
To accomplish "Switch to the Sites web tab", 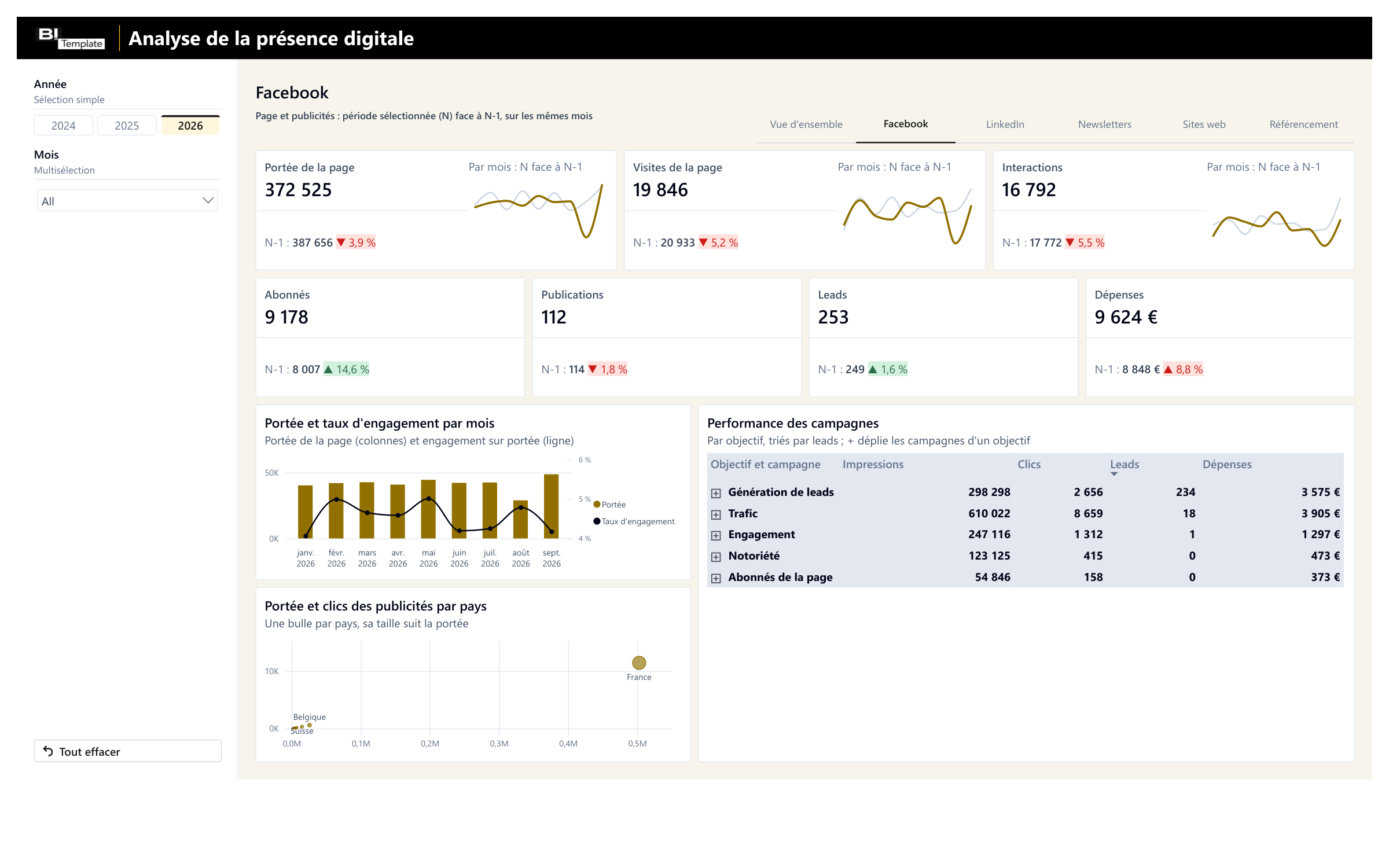I will tap(1204, 124).
